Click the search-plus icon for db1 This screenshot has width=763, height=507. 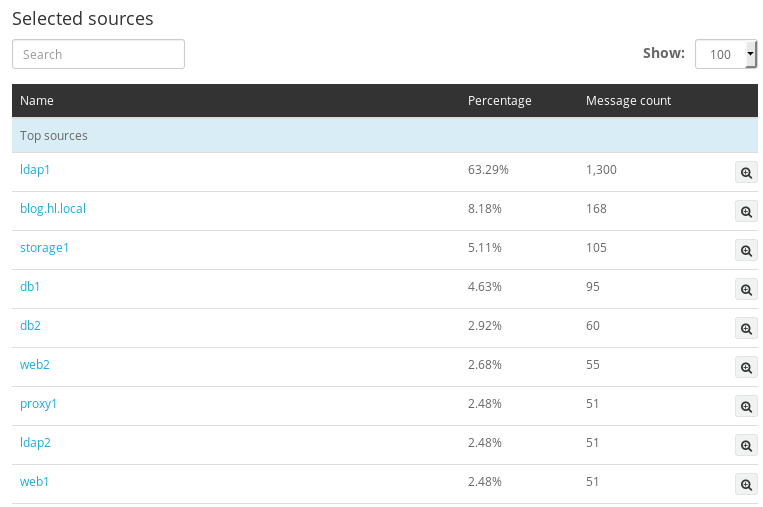(746, 290)
